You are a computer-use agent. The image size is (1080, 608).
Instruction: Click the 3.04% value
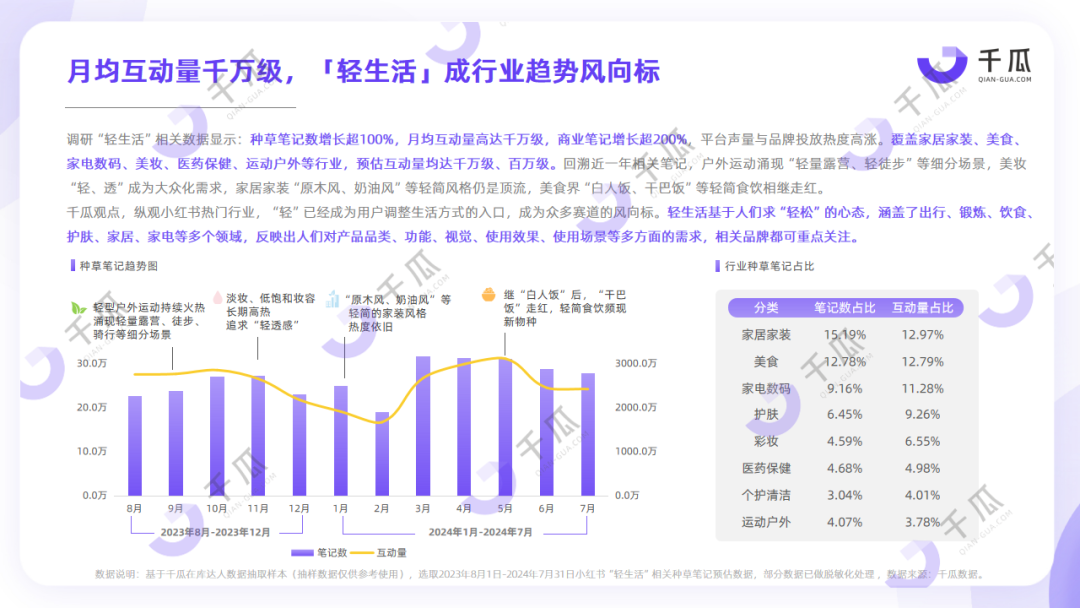click(x=844, y=495)
